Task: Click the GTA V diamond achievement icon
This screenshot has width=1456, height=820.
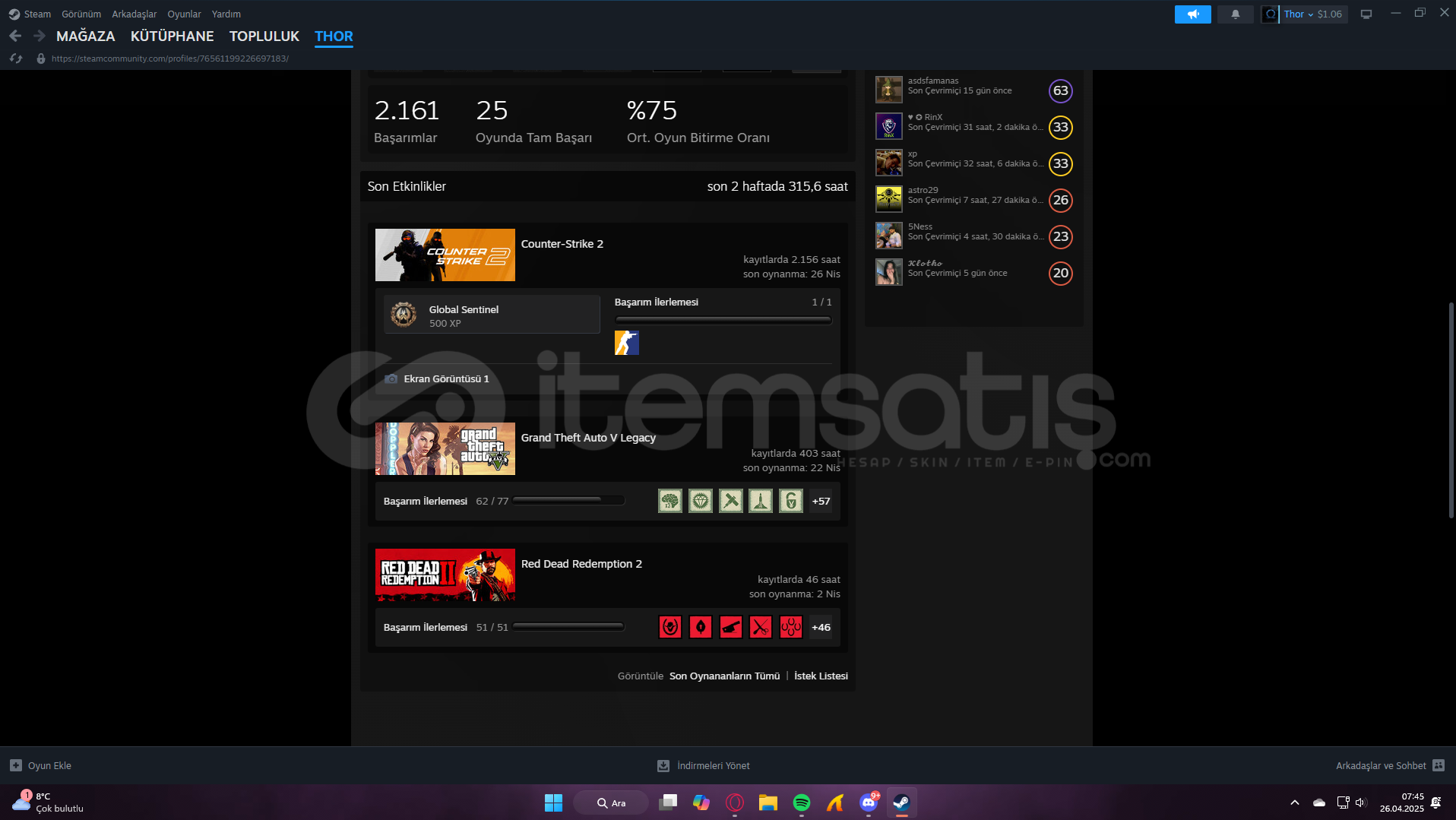Action: [x=701, y=501]
